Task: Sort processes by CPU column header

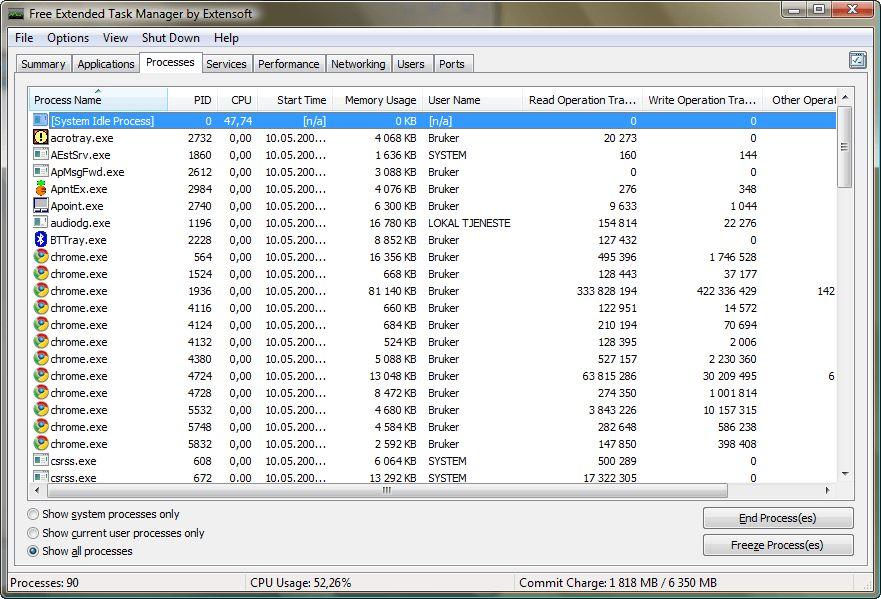Action: point(241,100)
